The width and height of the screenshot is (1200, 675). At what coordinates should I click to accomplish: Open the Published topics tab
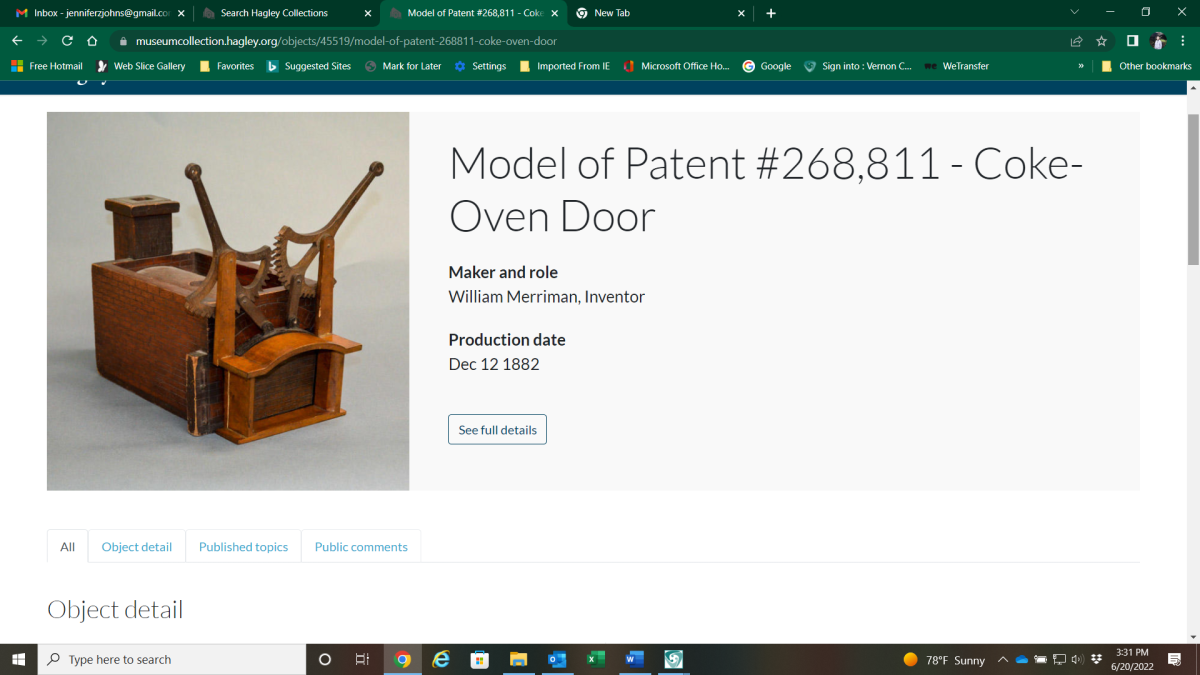[x=243, y=547]
